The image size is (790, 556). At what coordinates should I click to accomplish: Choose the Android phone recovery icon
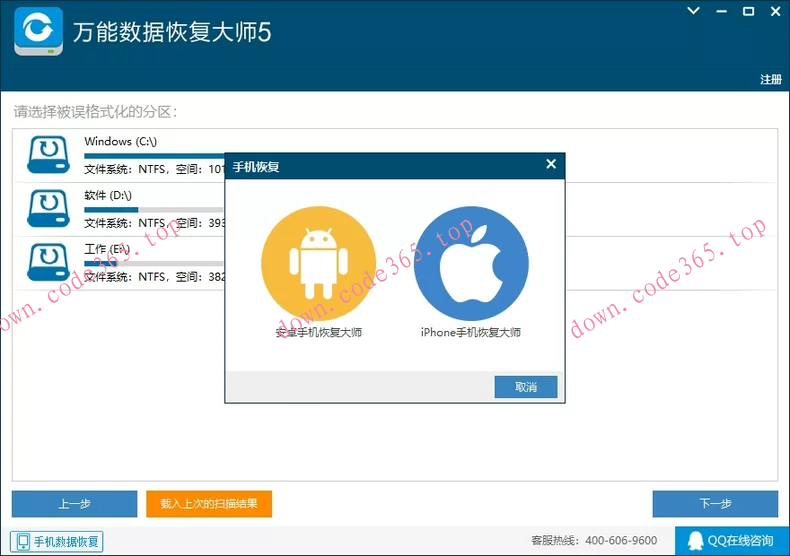click(x=318, y=263)
